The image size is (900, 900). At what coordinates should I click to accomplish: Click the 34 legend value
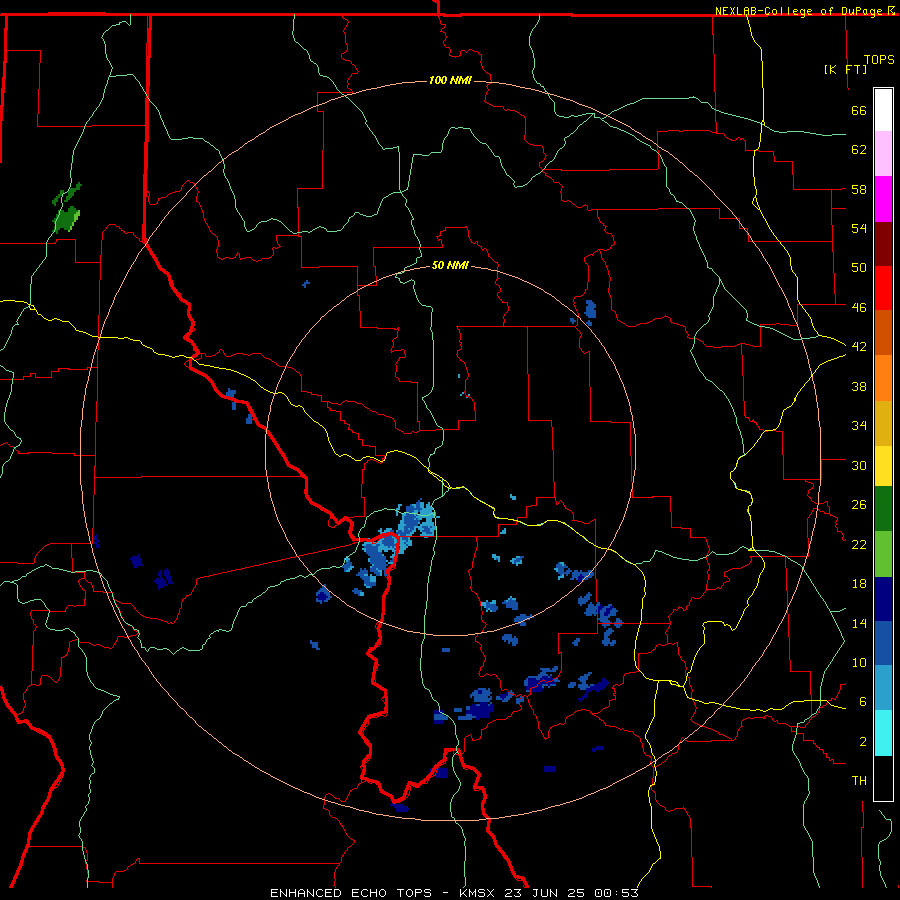pyautogui.click(x=859, y=426)
